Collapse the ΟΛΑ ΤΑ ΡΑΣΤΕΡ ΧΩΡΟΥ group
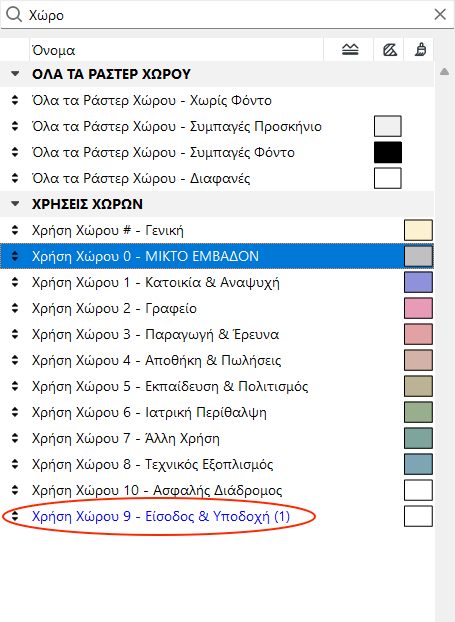This screenshot has width=455, height=622. [x=15, y=74]
